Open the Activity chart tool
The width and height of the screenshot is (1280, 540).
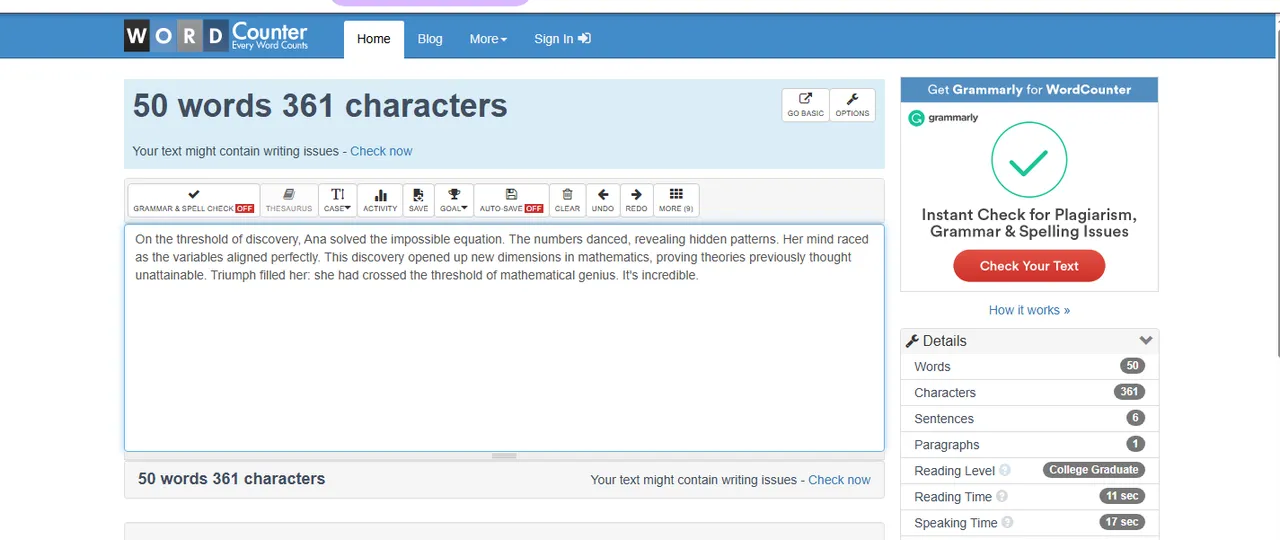(x=380, y=200)
